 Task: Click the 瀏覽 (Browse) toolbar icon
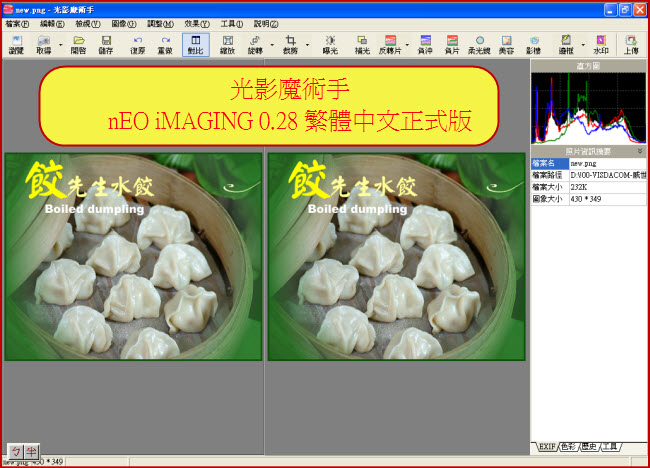point(16,44)
